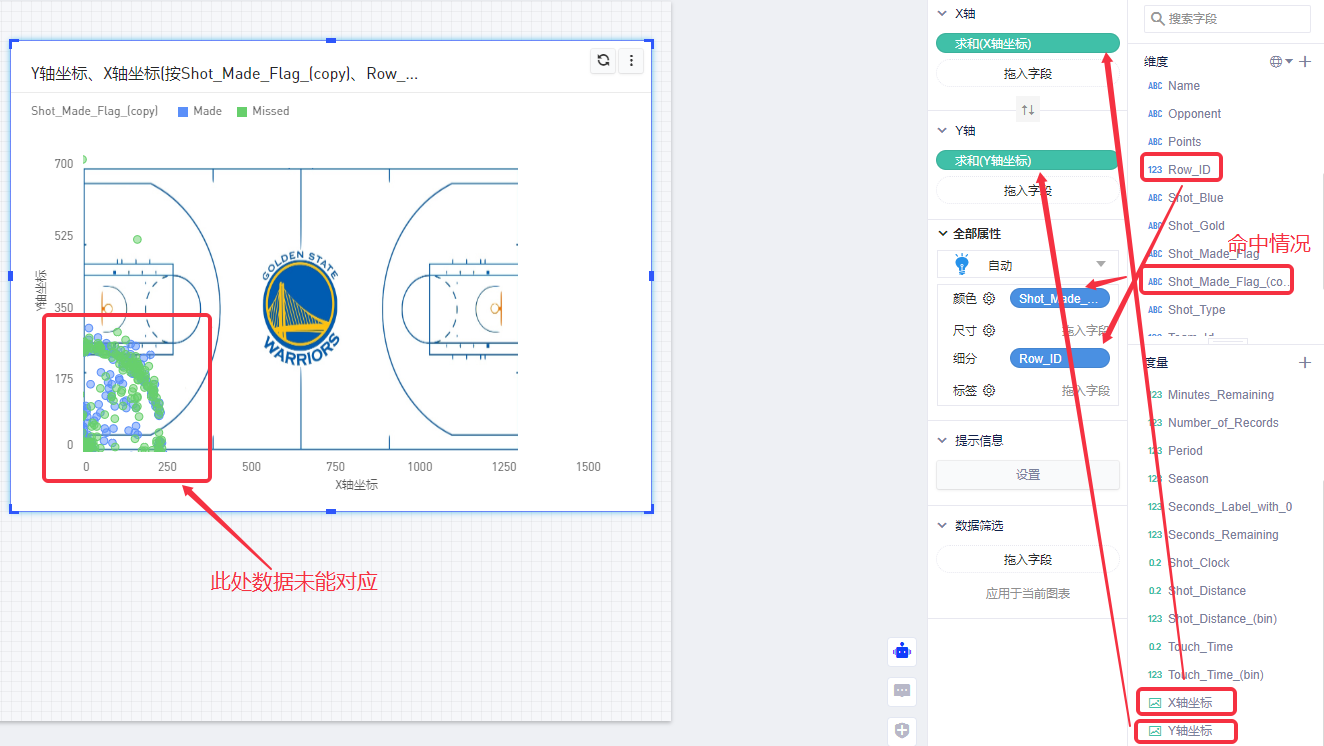This screenshot has height=746, width=1324.
Task: Open the chart's three-dot more menu
Action: [x=631, y=61]
